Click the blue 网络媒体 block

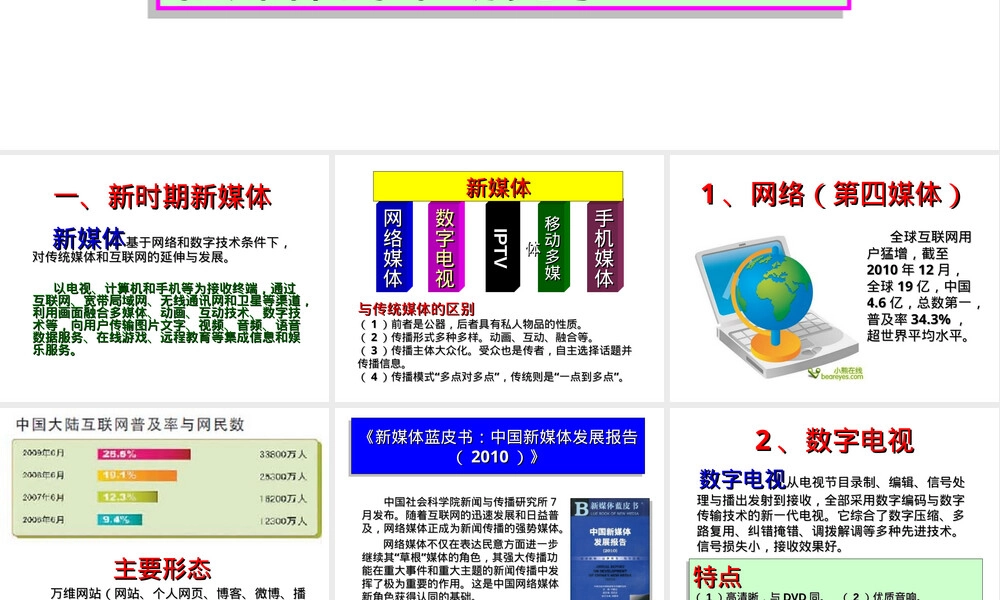tap(393, 247)
